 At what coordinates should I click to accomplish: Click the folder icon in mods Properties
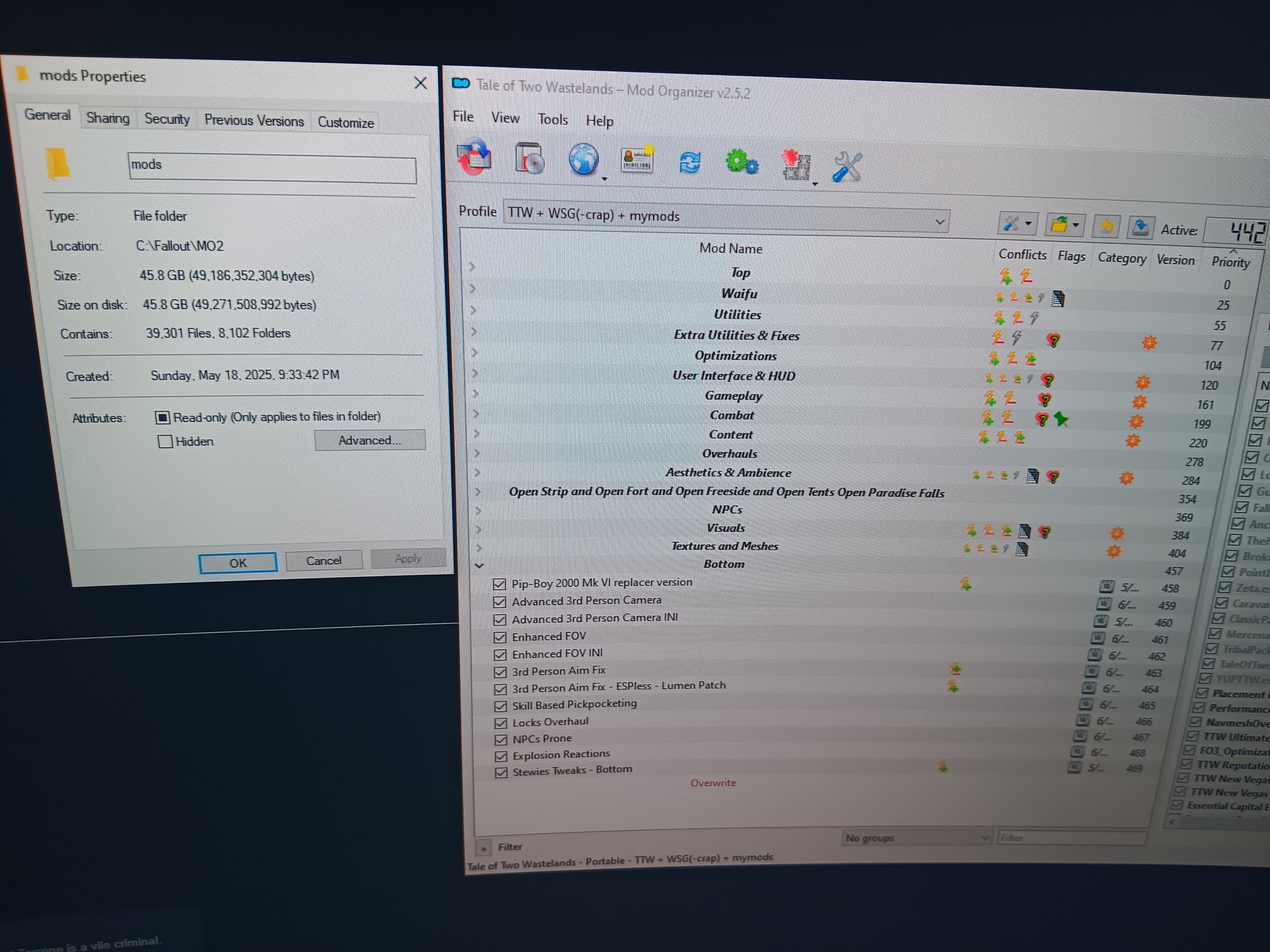click(57, 163)
